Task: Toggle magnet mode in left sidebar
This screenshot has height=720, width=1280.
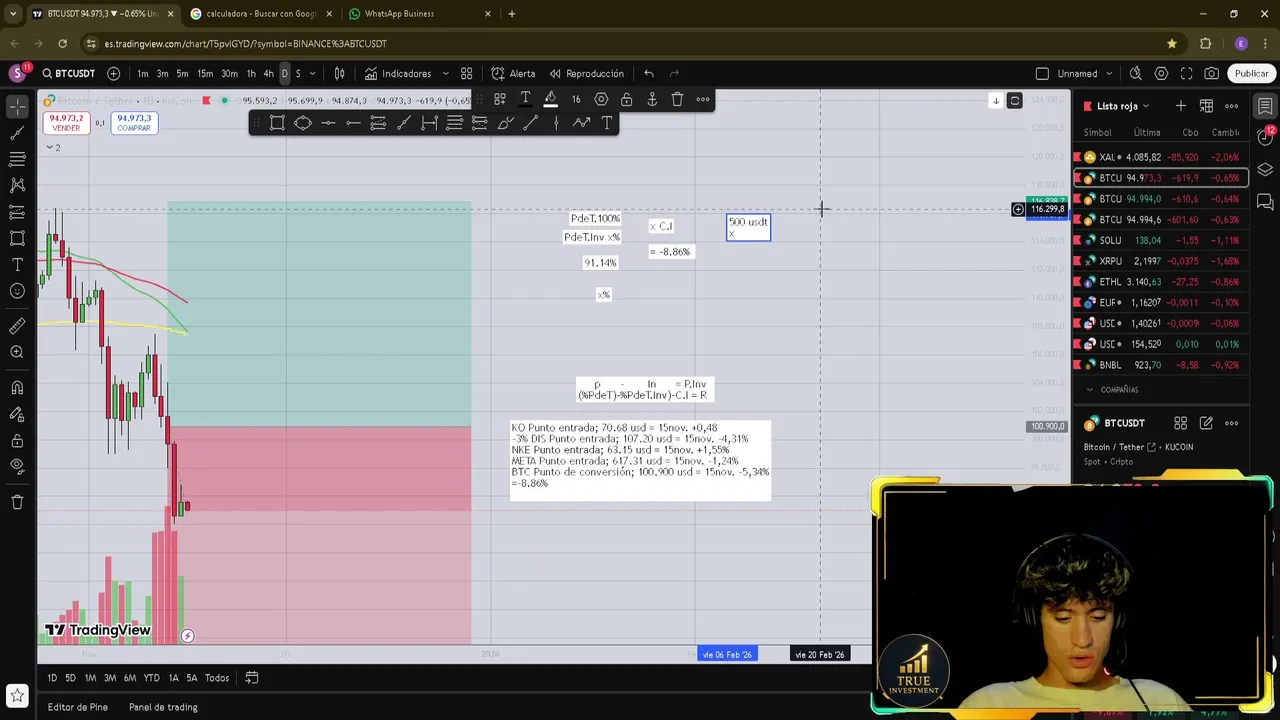Action: [17, 388]
